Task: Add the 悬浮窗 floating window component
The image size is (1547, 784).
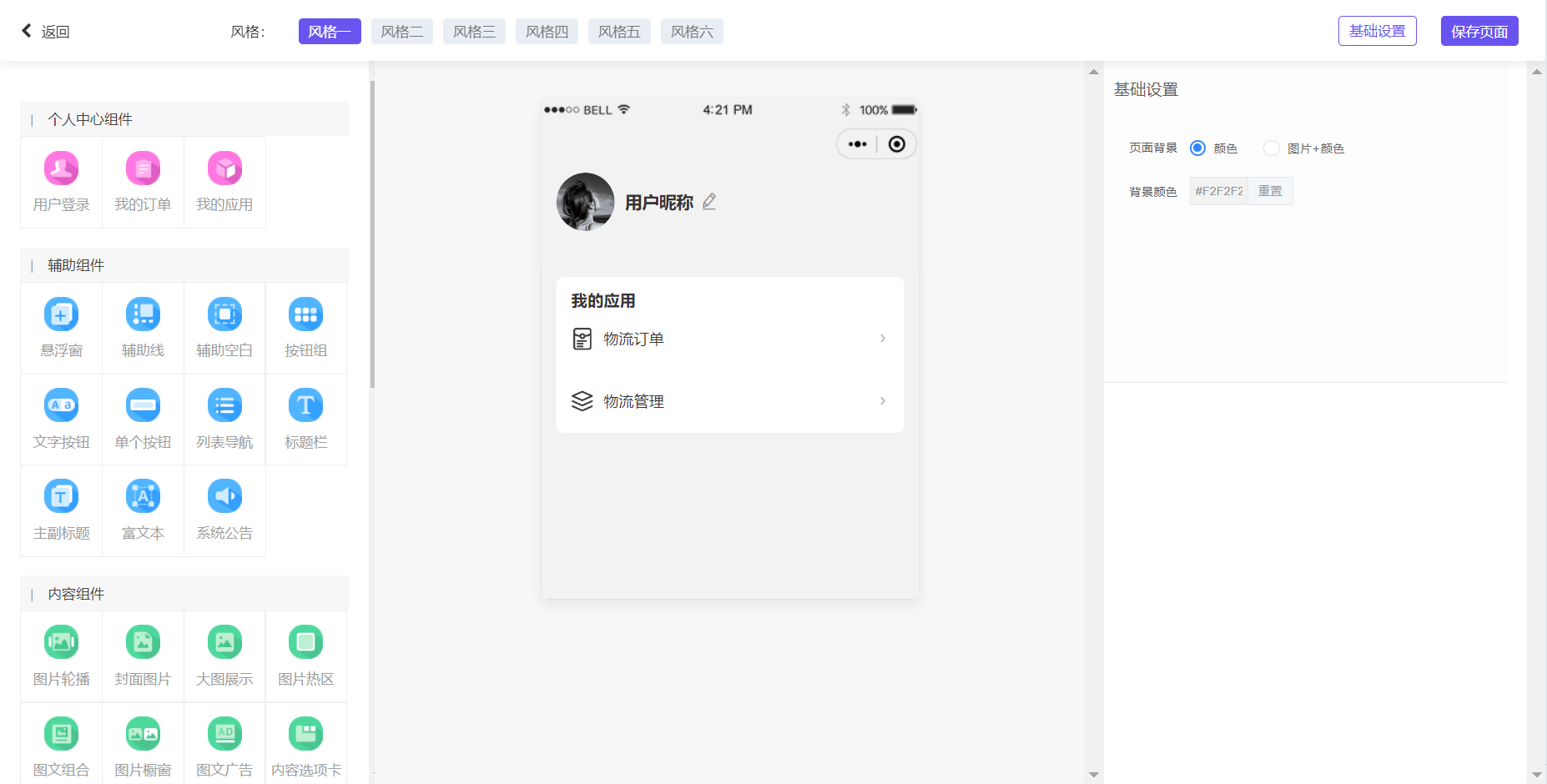Action: [61, 315]
